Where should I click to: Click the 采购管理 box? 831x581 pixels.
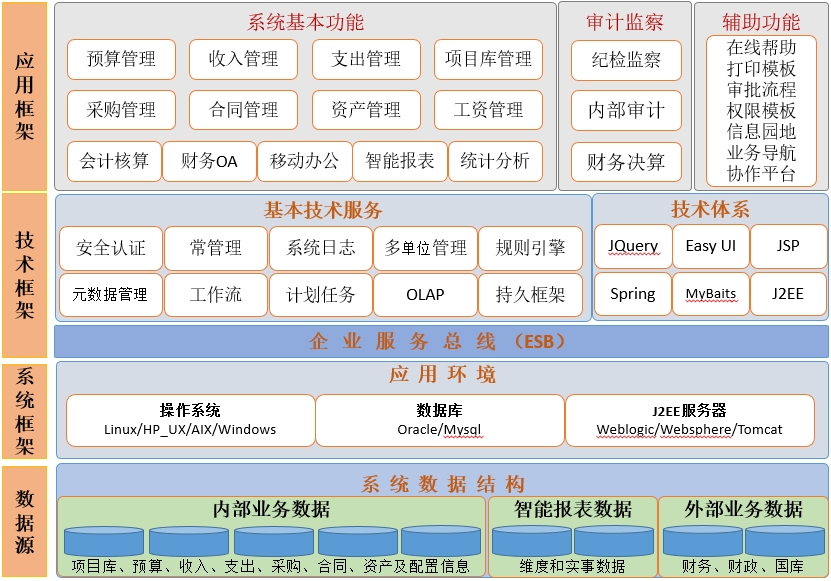click(121, 110)
